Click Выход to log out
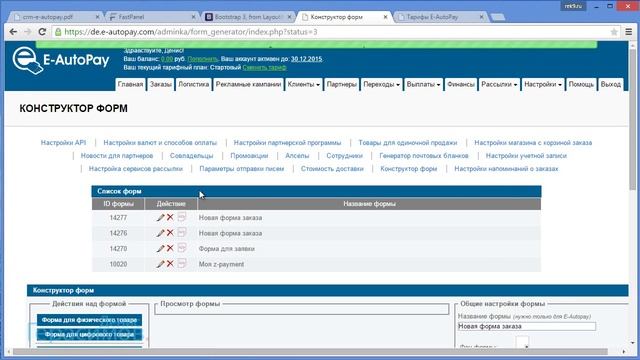This screenshot has height=360, width=640. click(x=611, y=84)
